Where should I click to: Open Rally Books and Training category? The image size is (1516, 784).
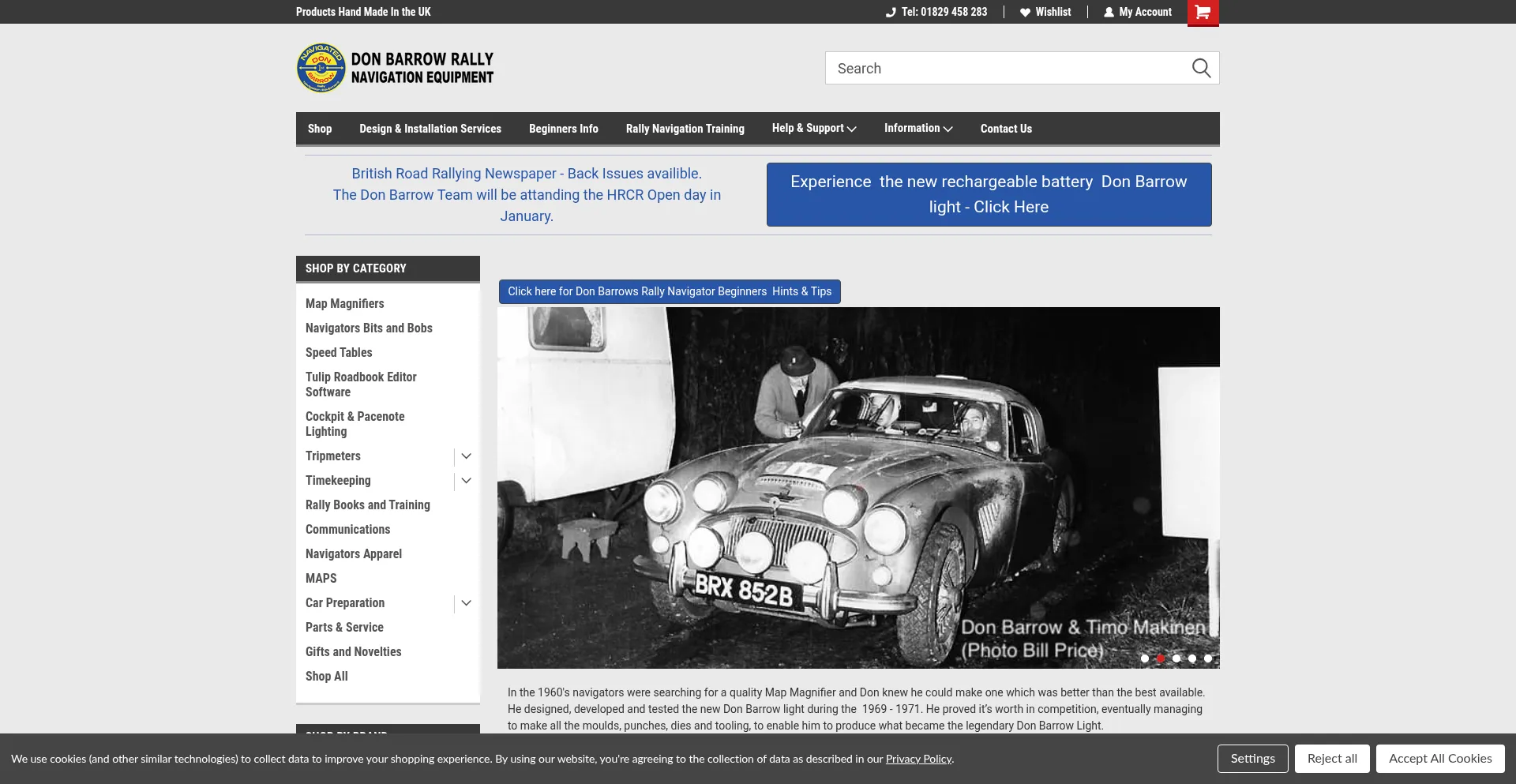pos(368,505)
